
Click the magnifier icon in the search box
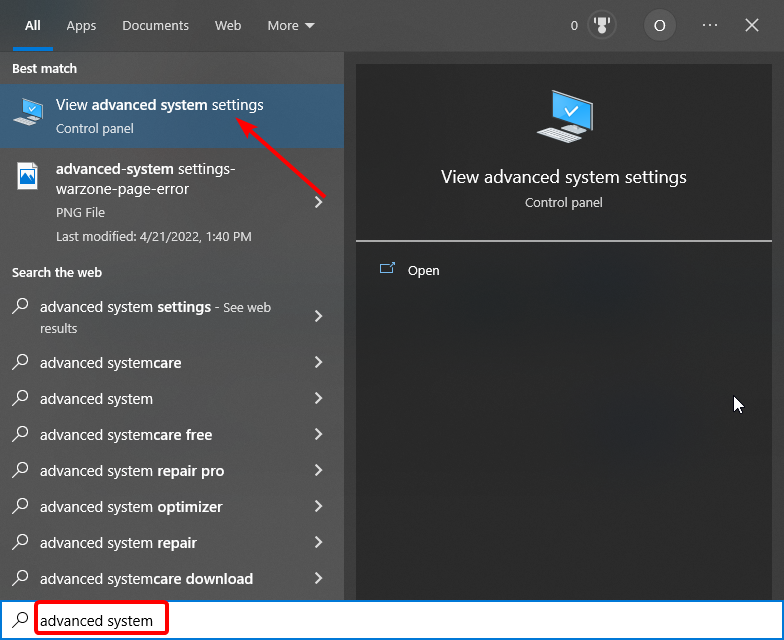coord(20,620)
